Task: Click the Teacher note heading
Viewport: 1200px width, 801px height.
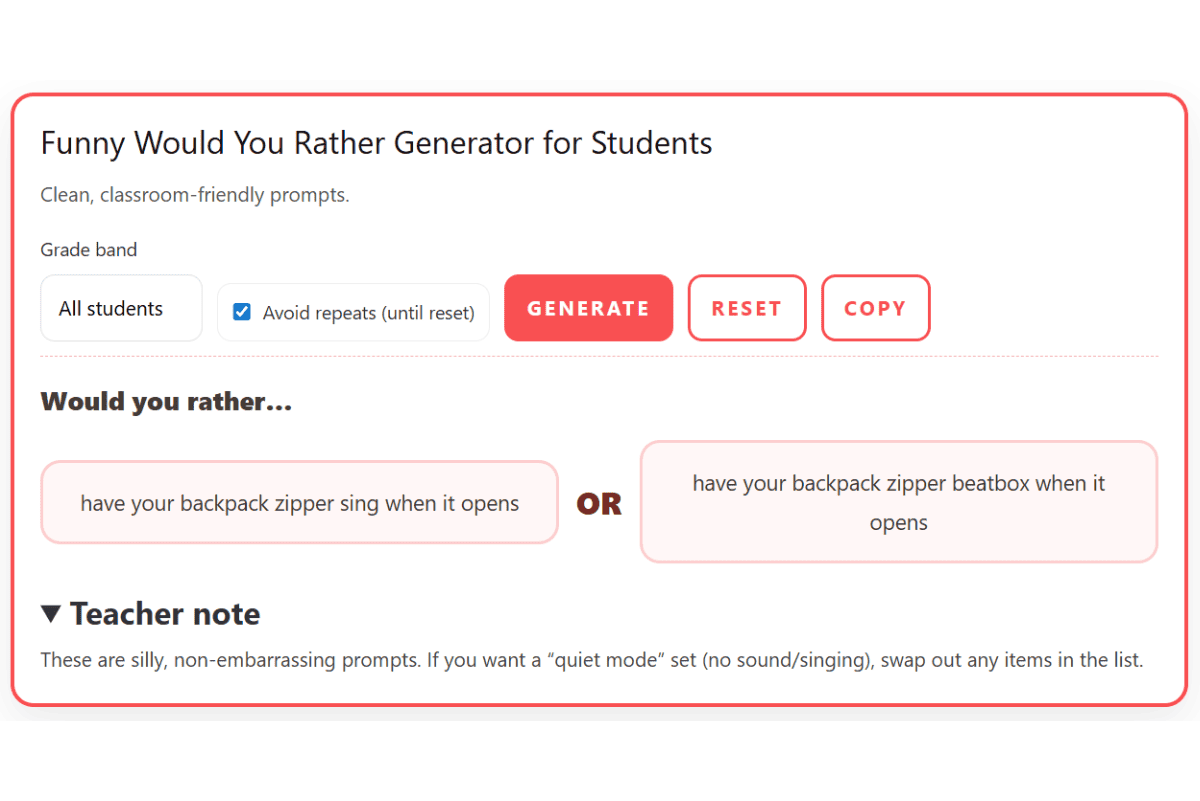Action: coord(164,614)
